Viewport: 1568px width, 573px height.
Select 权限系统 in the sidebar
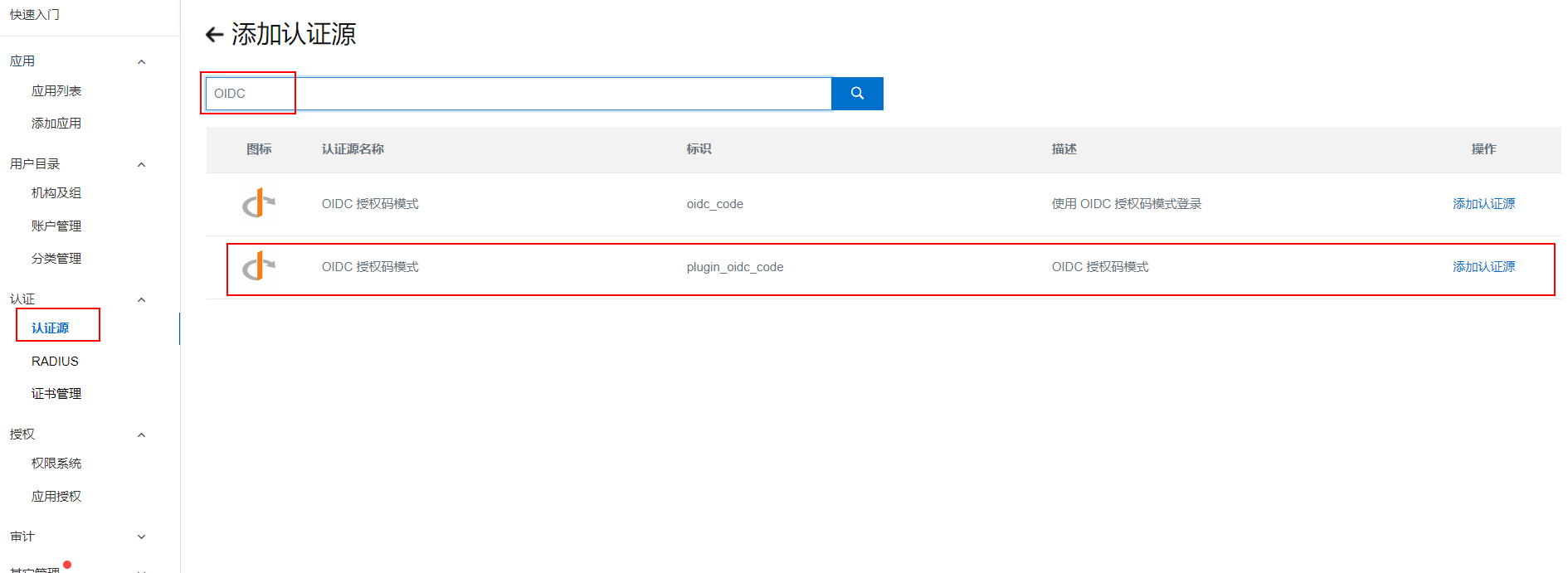click(x=56, y=464)
